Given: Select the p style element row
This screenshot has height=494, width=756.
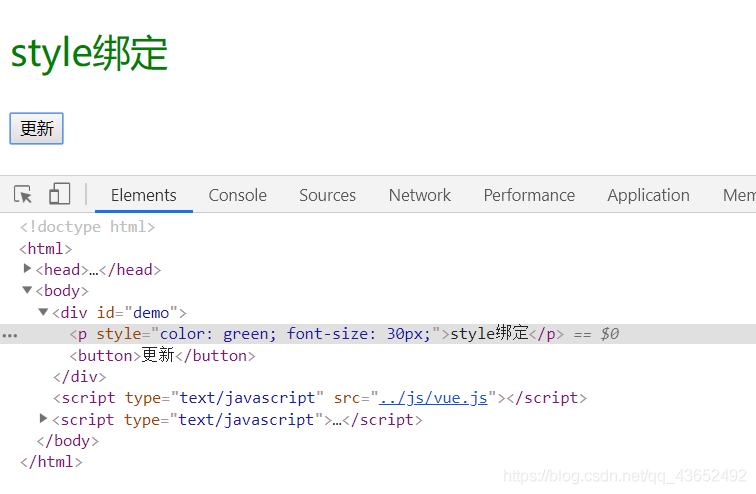Looking at the screenshot, I should 378,334.
